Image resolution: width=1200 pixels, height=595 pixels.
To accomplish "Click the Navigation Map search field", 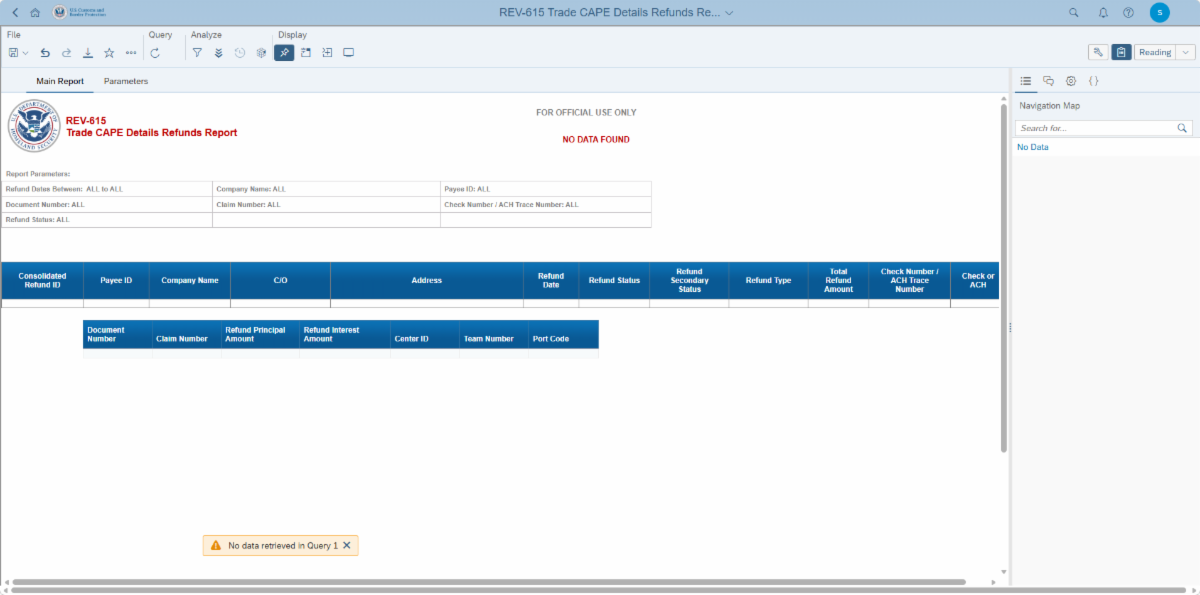I will point(1095,128).
